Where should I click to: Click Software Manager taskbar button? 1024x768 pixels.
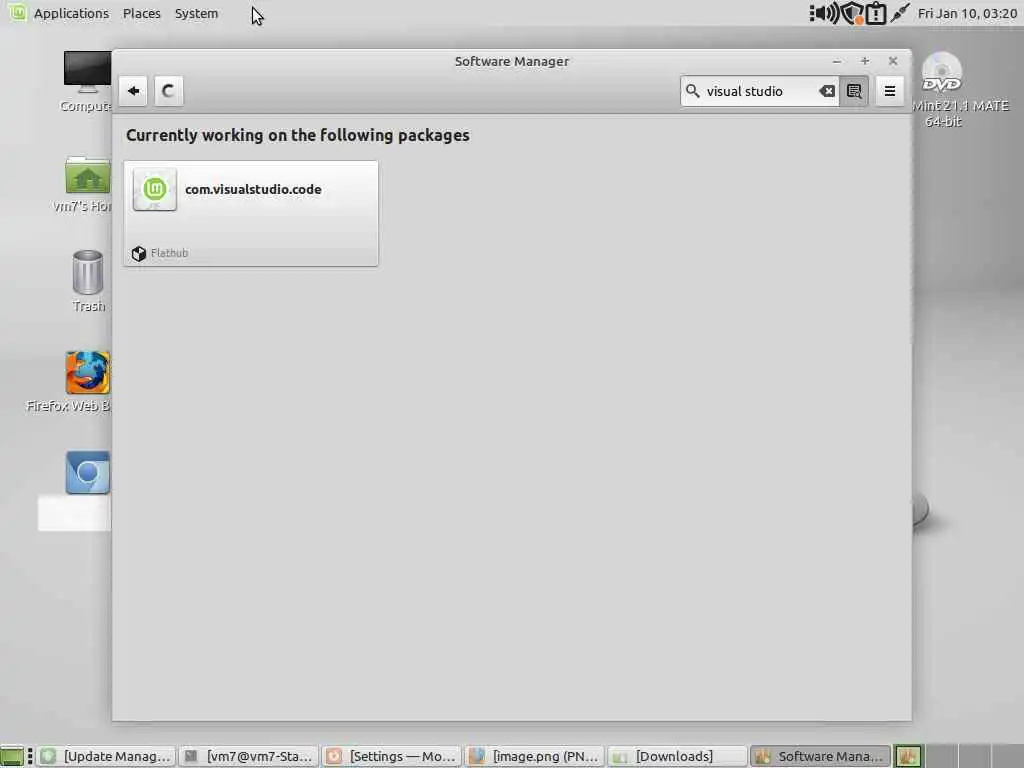[x=820, y=756]
